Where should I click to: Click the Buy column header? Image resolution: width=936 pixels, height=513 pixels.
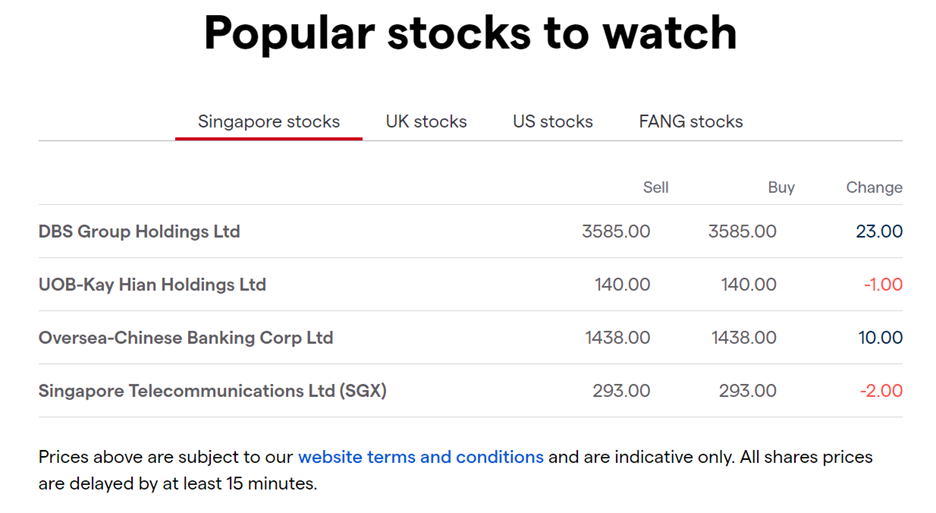pyautogui.click(x=781, y=188)
